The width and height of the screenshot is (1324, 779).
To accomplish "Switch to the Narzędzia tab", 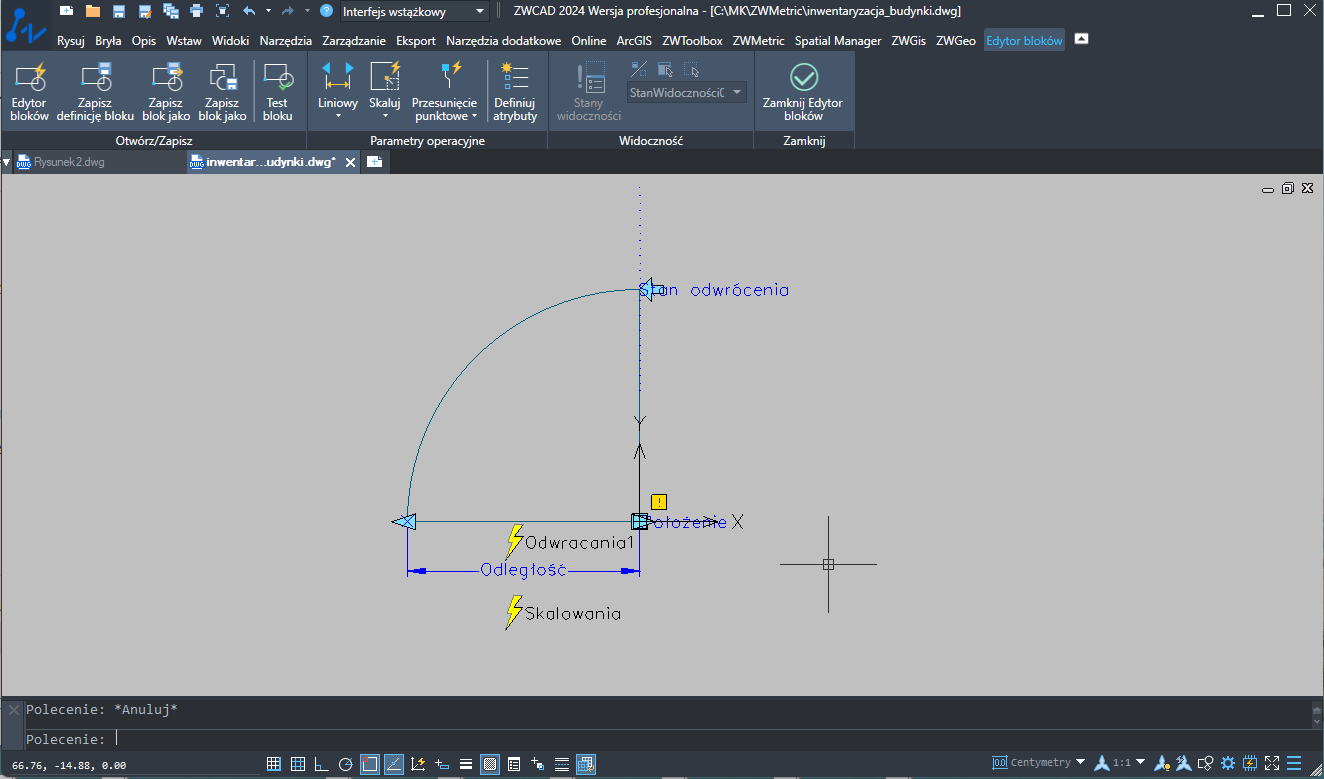I will pos(286,41).
